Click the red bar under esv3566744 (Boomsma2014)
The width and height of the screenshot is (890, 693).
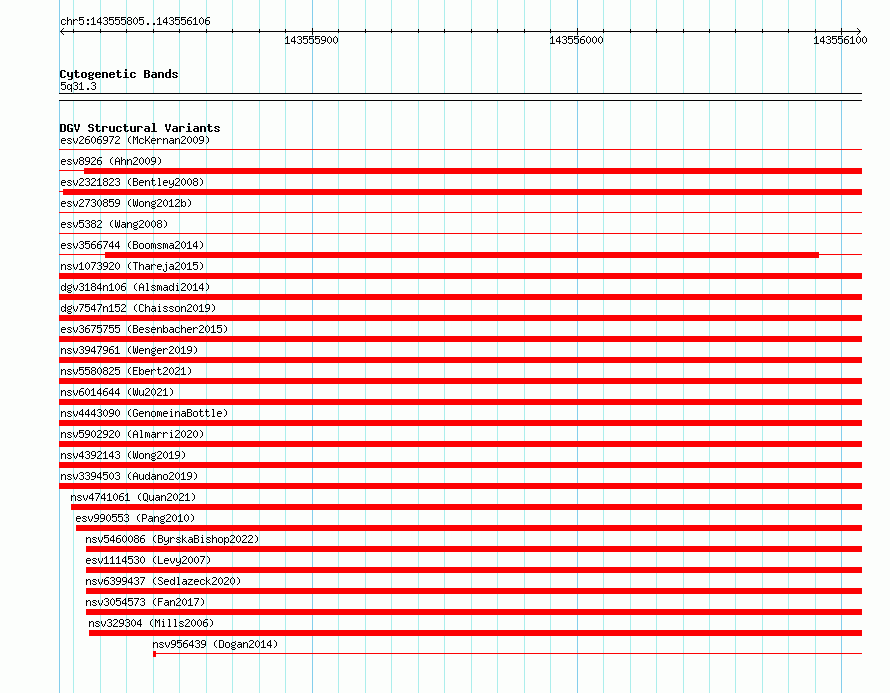coord(462,255)
